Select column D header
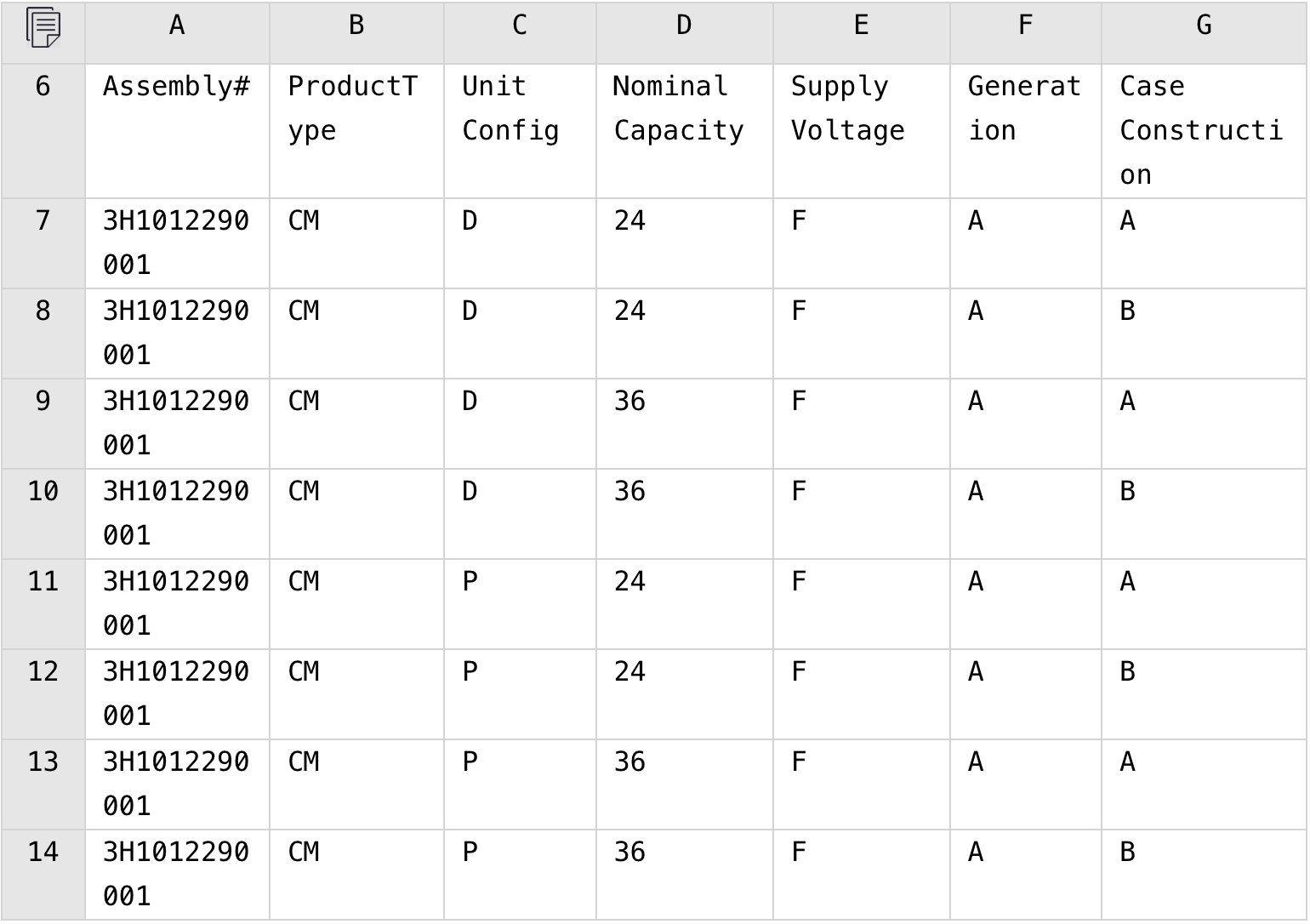Viewport: 1310px width, 924px height. [684, 27]
